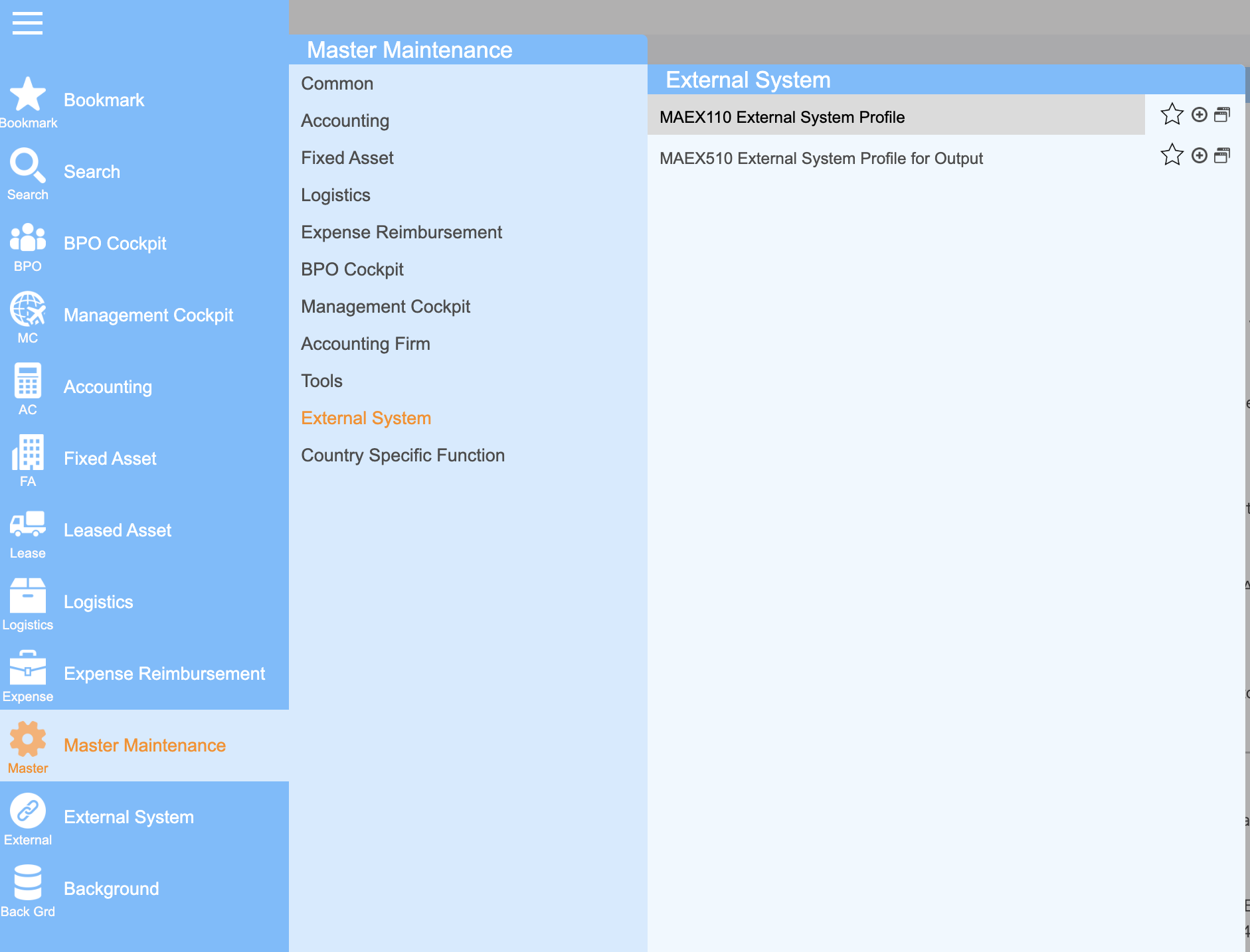Open MAEX510 in new window icon
This screenshot has width=1250, height=952.
point(1222,155)
